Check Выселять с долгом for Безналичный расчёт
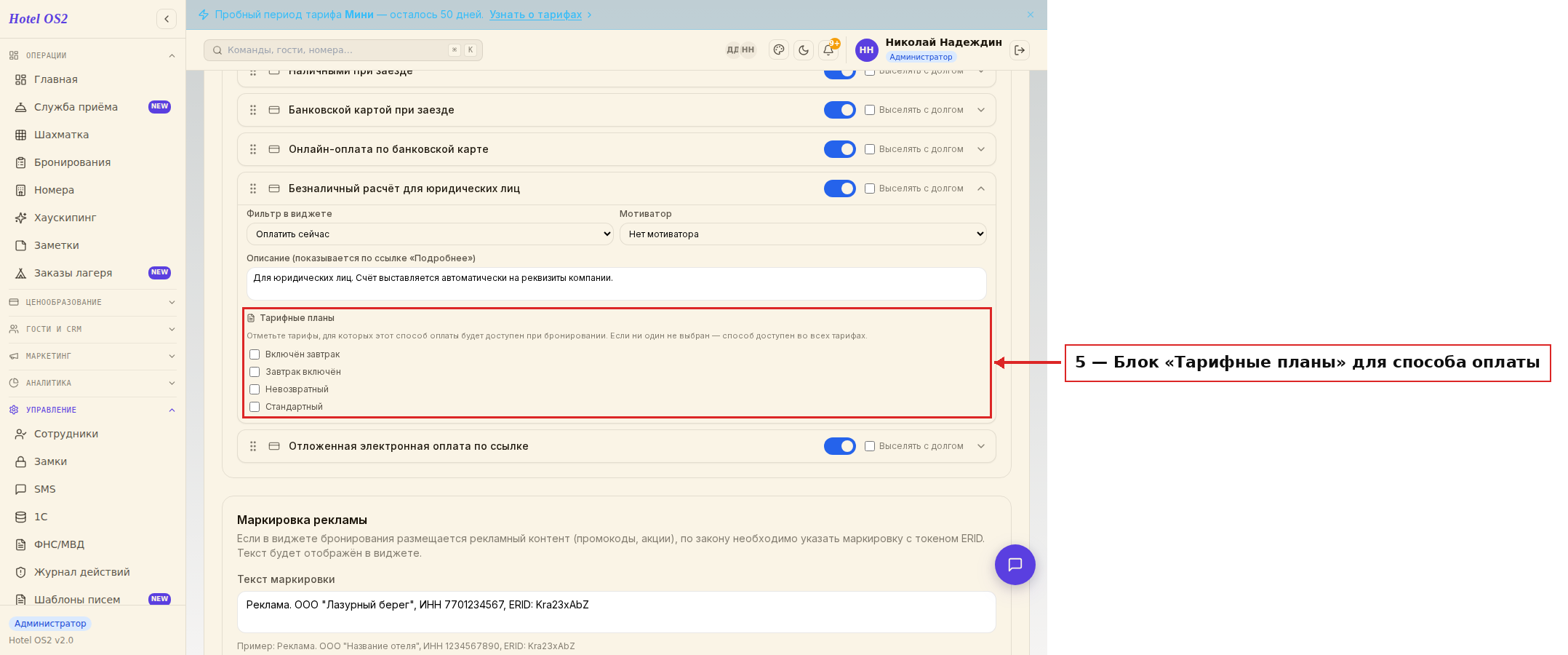 [870, 188]
